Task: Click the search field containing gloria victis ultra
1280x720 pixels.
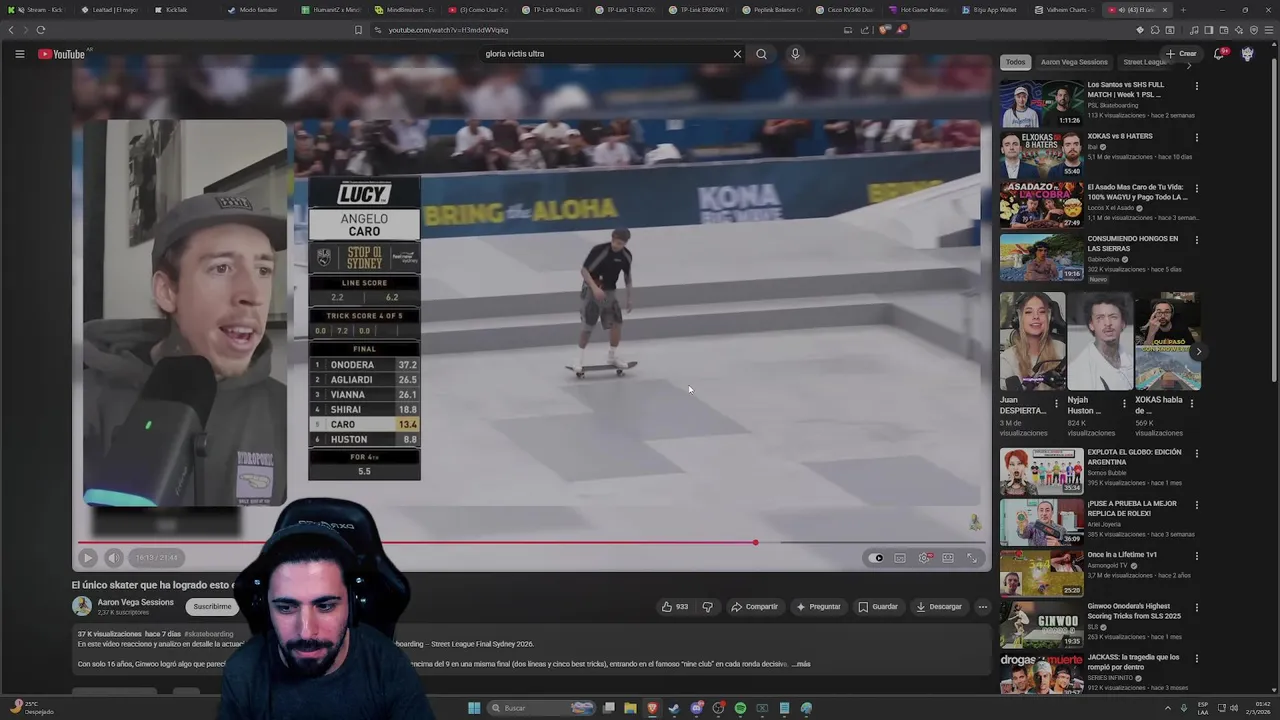Action: 605,54
